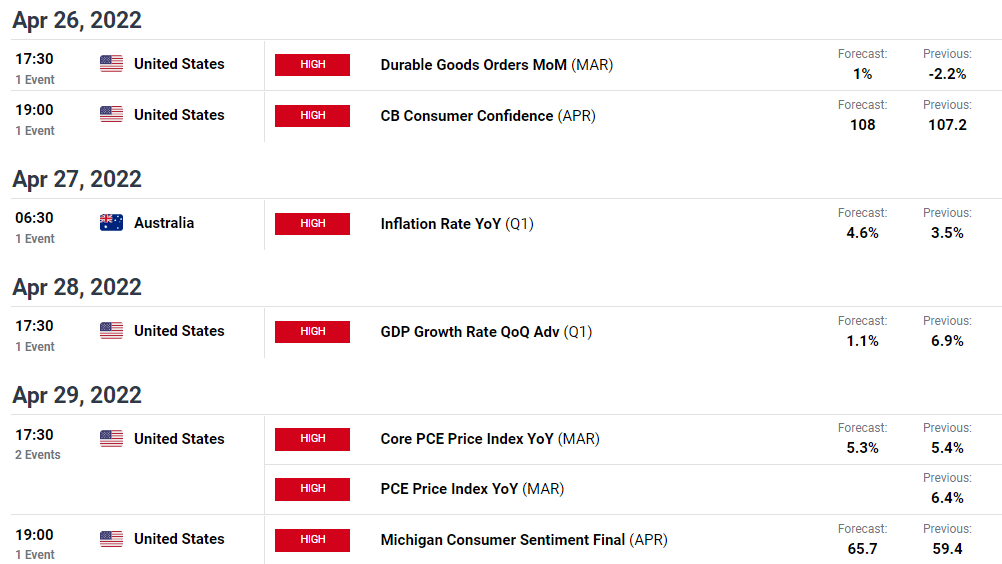Click the US flag in Durable Goods row
The image size is (1002, 564).
pyautogui.click(x=111, y=64)
